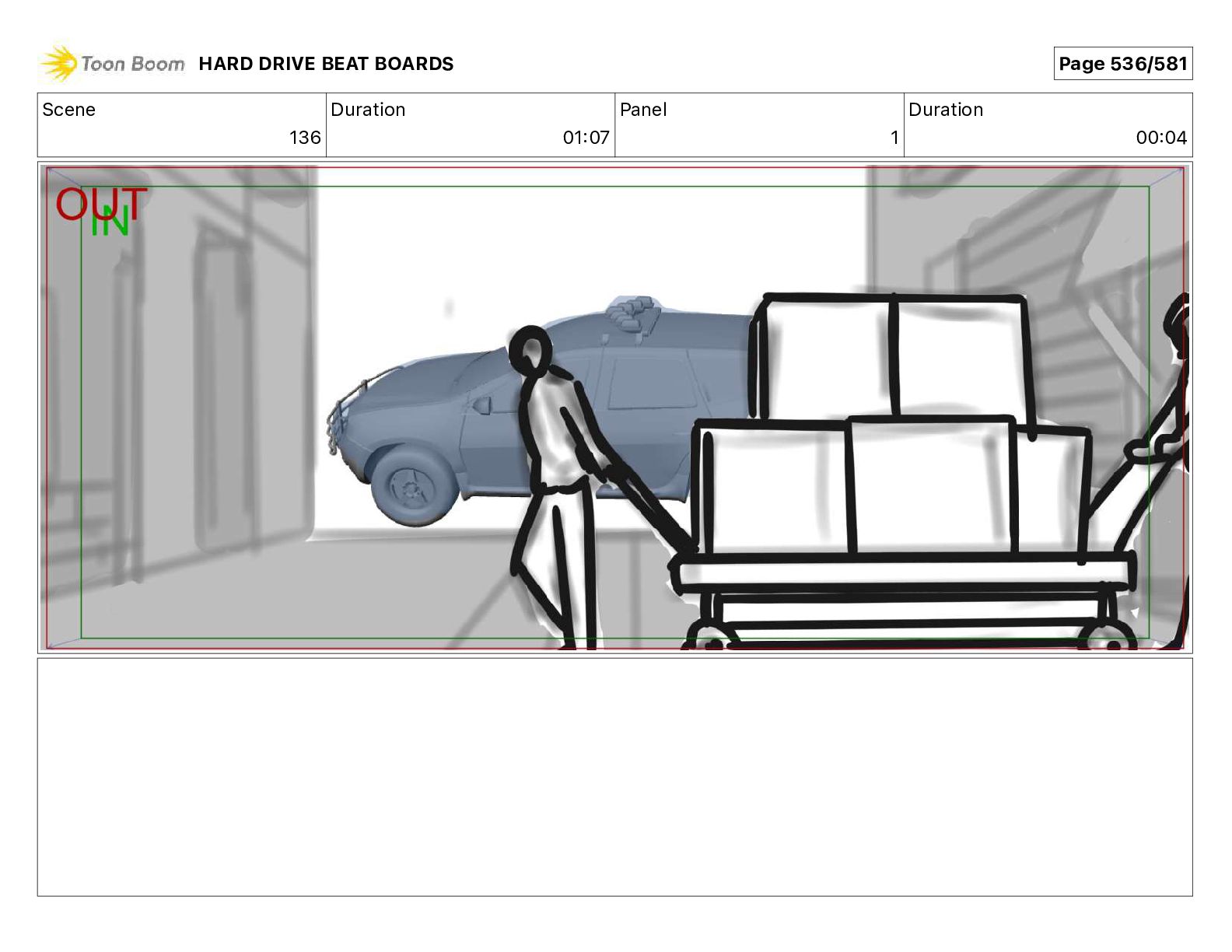Click the panel Duration 00:04 field
Image resolution: width=1232 pixels, height=952 pixels.
[x=1048, y=124]
